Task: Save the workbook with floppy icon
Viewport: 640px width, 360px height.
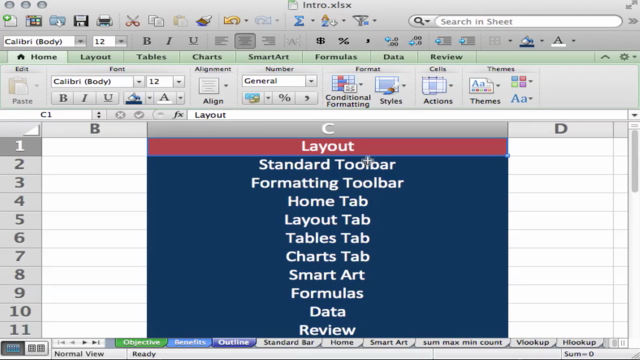Action: point(81,20)
